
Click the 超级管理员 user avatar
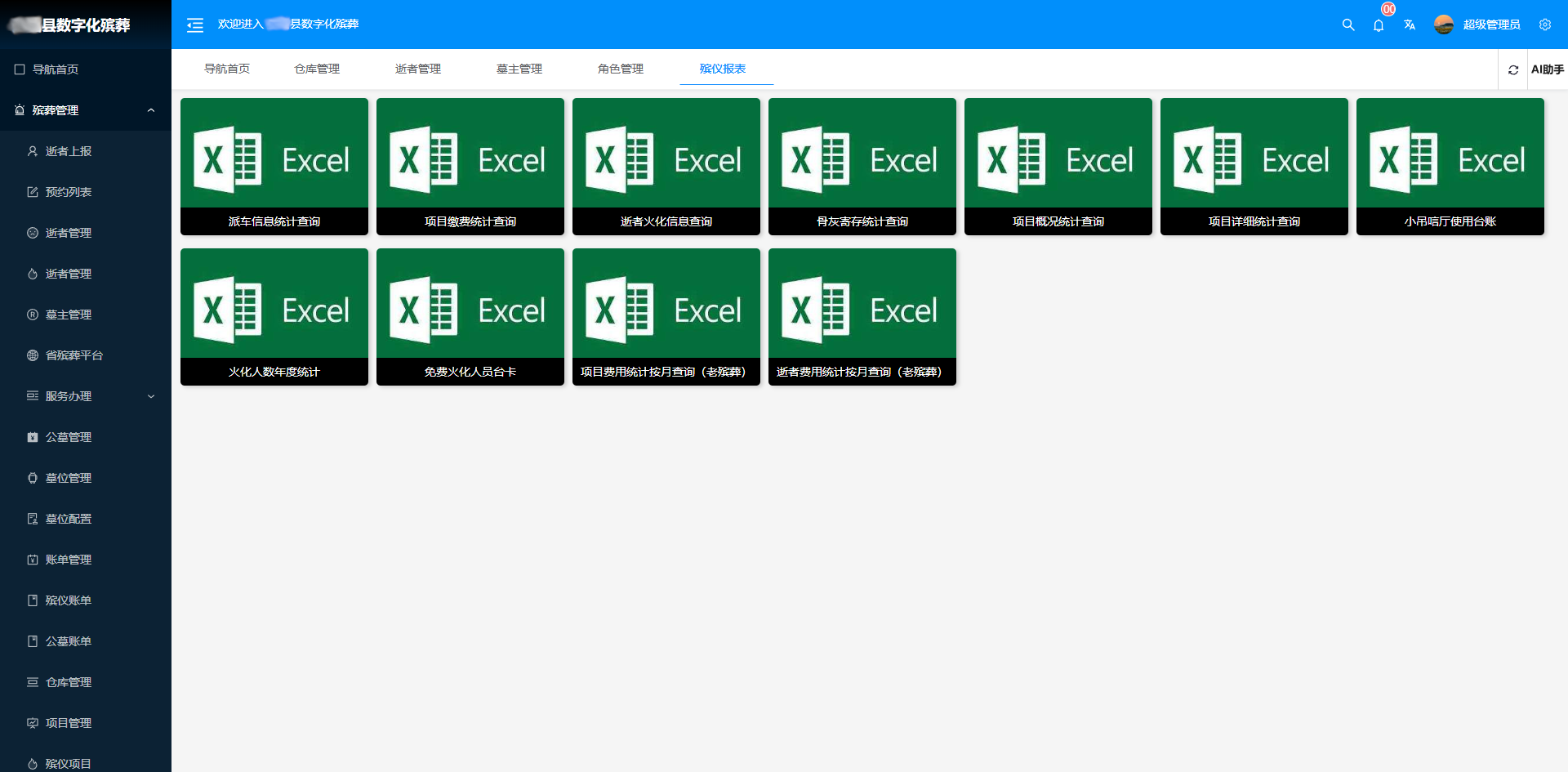tap(1444, 25)
